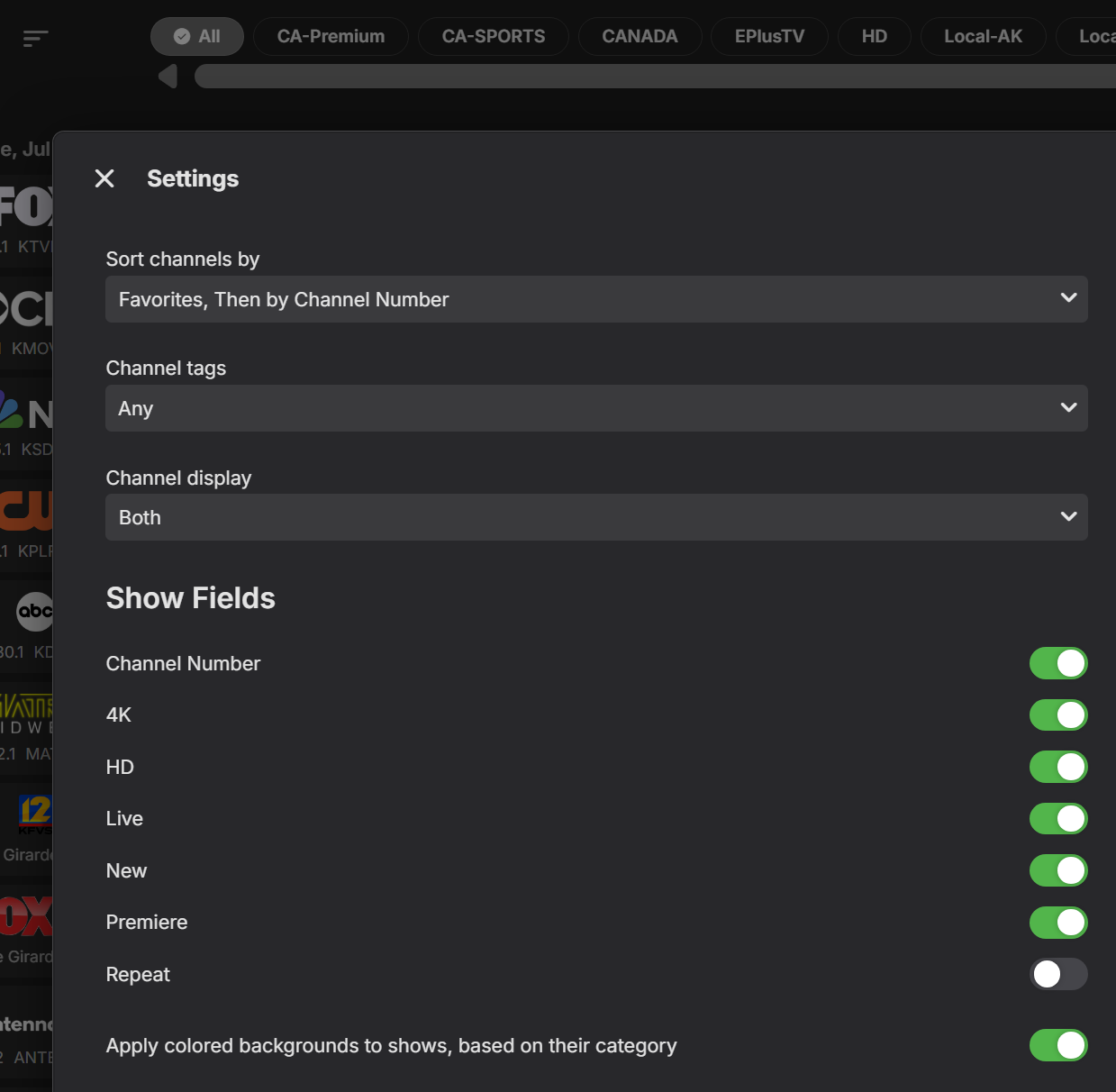
Task: Turn off the 4K field toggle
Action: pyautogui.click(x=1058, y=715)
